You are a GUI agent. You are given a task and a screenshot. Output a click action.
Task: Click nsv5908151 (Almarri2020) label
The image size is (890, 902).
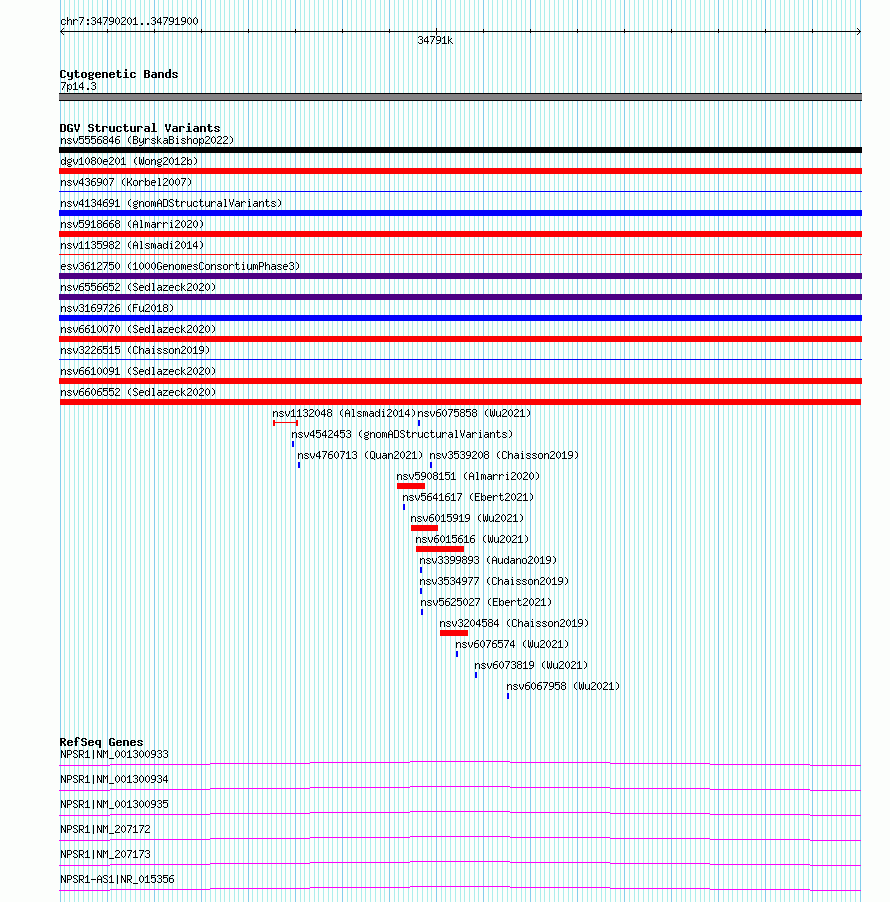pos(468,476)
